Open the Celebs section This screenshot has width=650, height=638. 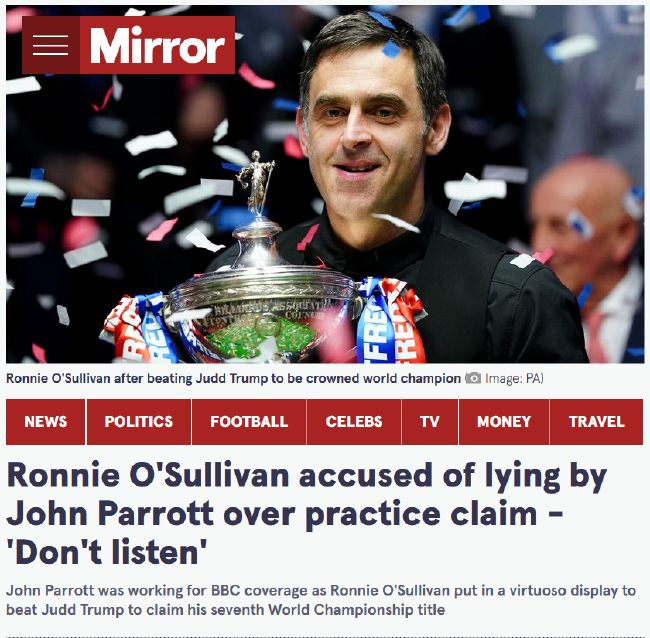click(354, 422)
